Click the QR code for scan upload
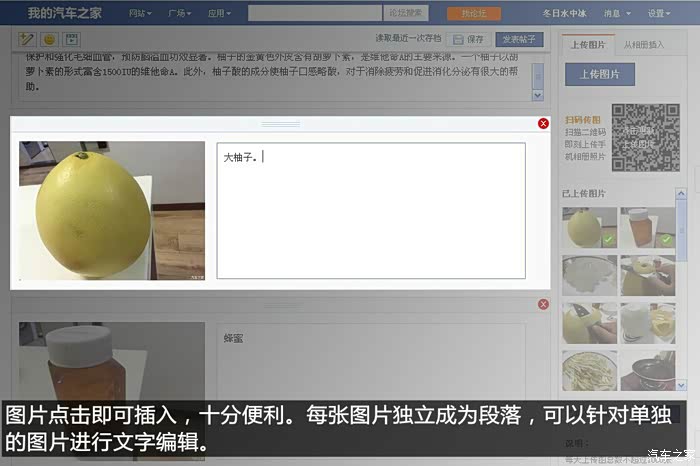Viewport: 700px width, 466px height. (x=646, y=137)
